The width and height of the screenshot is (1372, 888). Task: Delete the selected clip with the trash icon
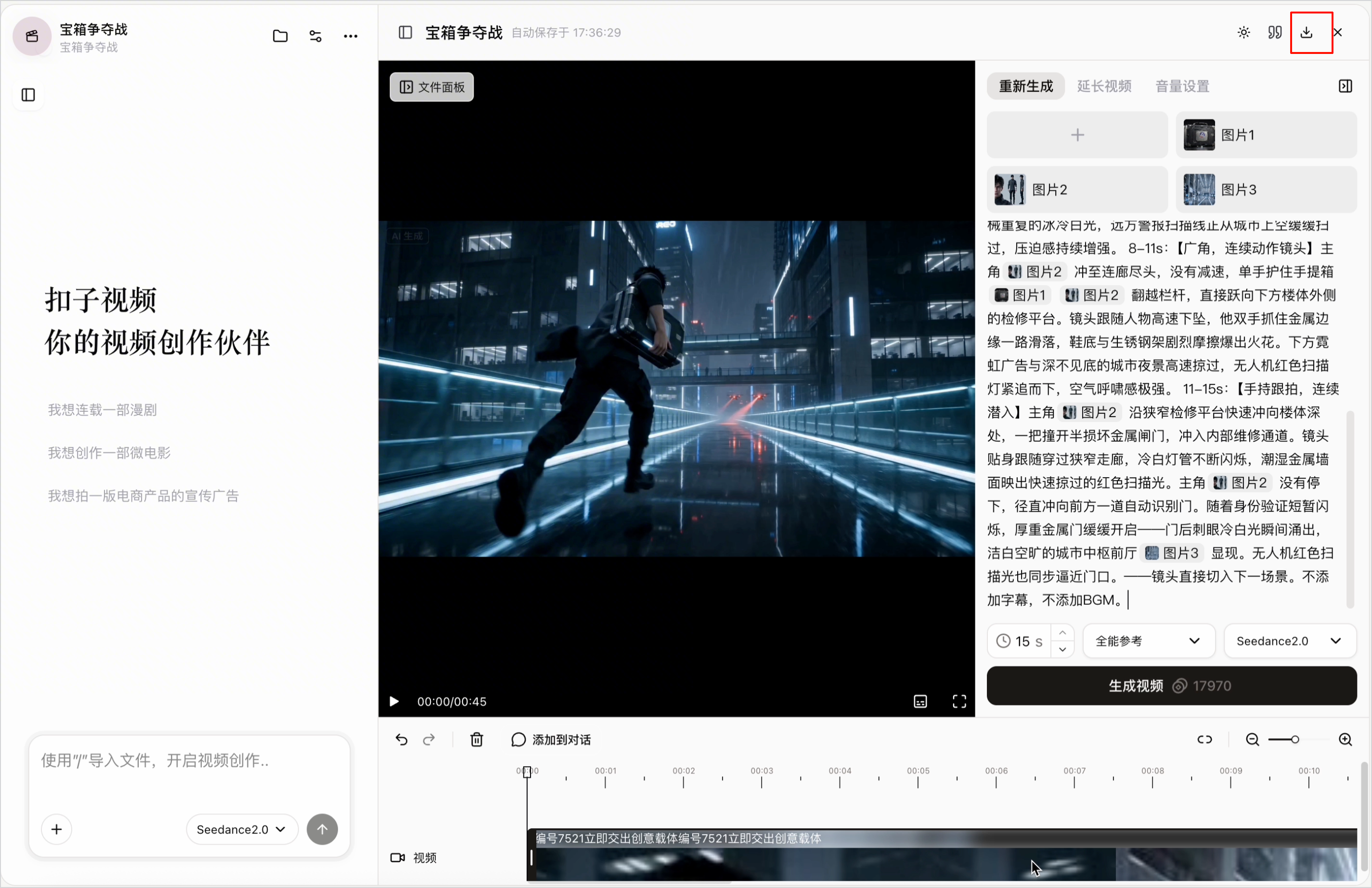tap(477, 739)
